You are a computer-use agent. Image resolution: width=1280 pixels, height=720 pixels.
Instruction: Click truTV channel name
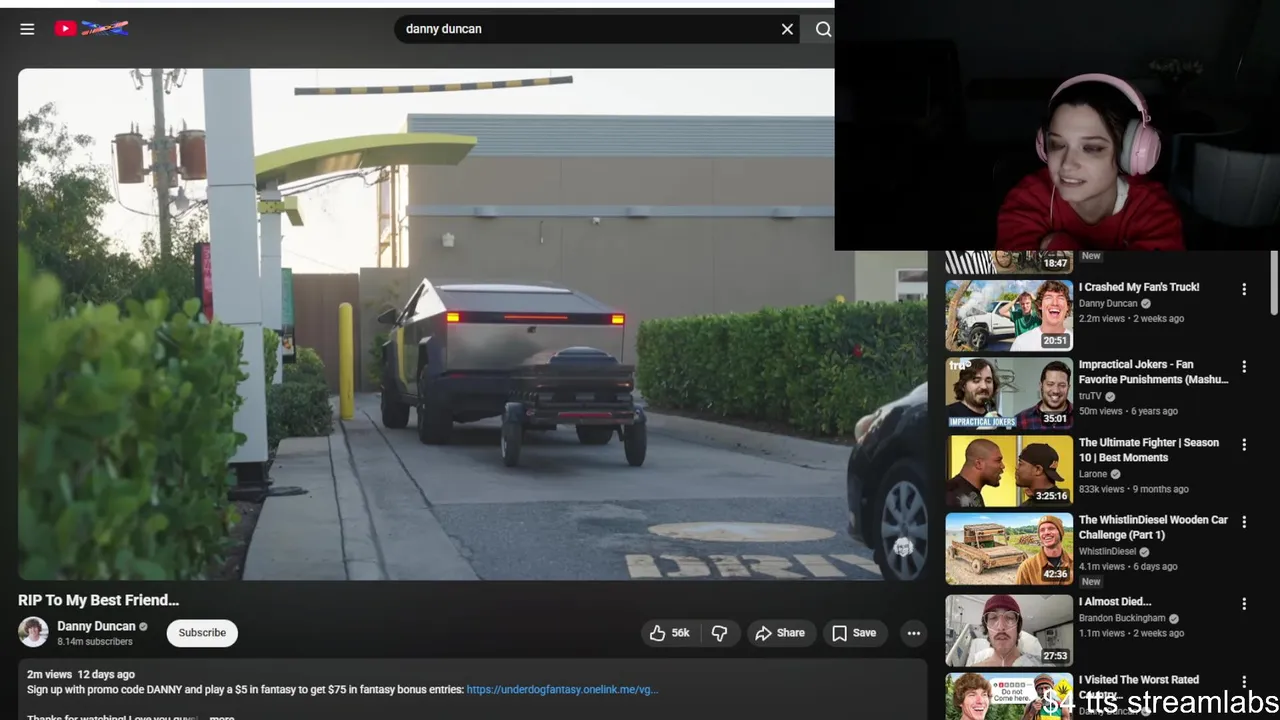1090,396
